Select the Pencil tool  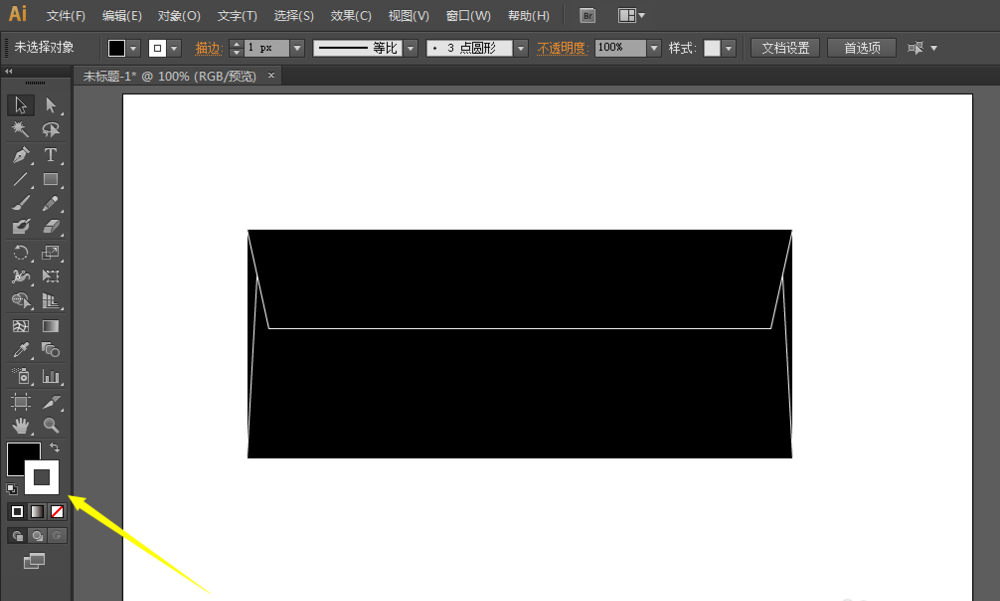click(x=50, y=204)
